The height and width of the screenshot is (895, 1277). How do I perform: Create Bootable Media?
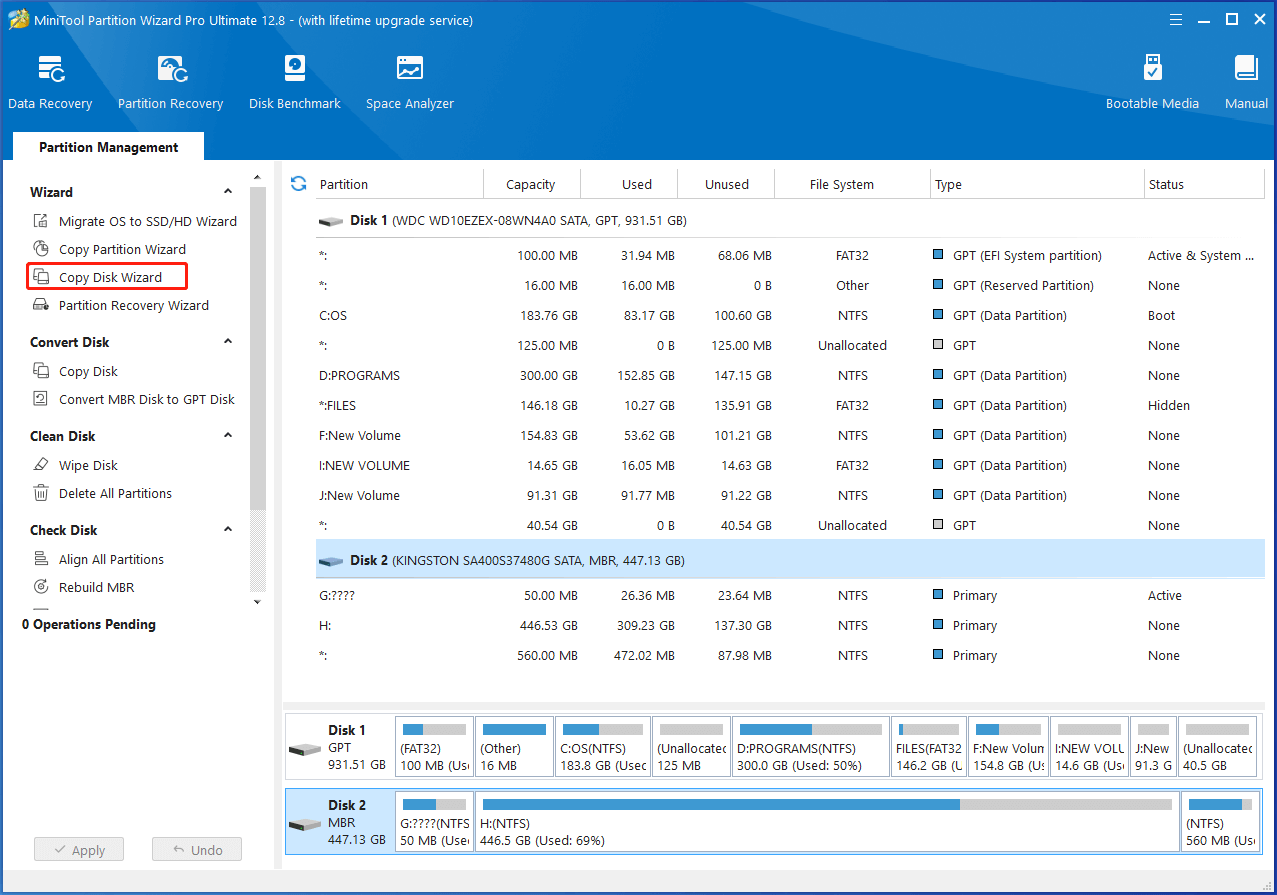tap(1152, 82)
